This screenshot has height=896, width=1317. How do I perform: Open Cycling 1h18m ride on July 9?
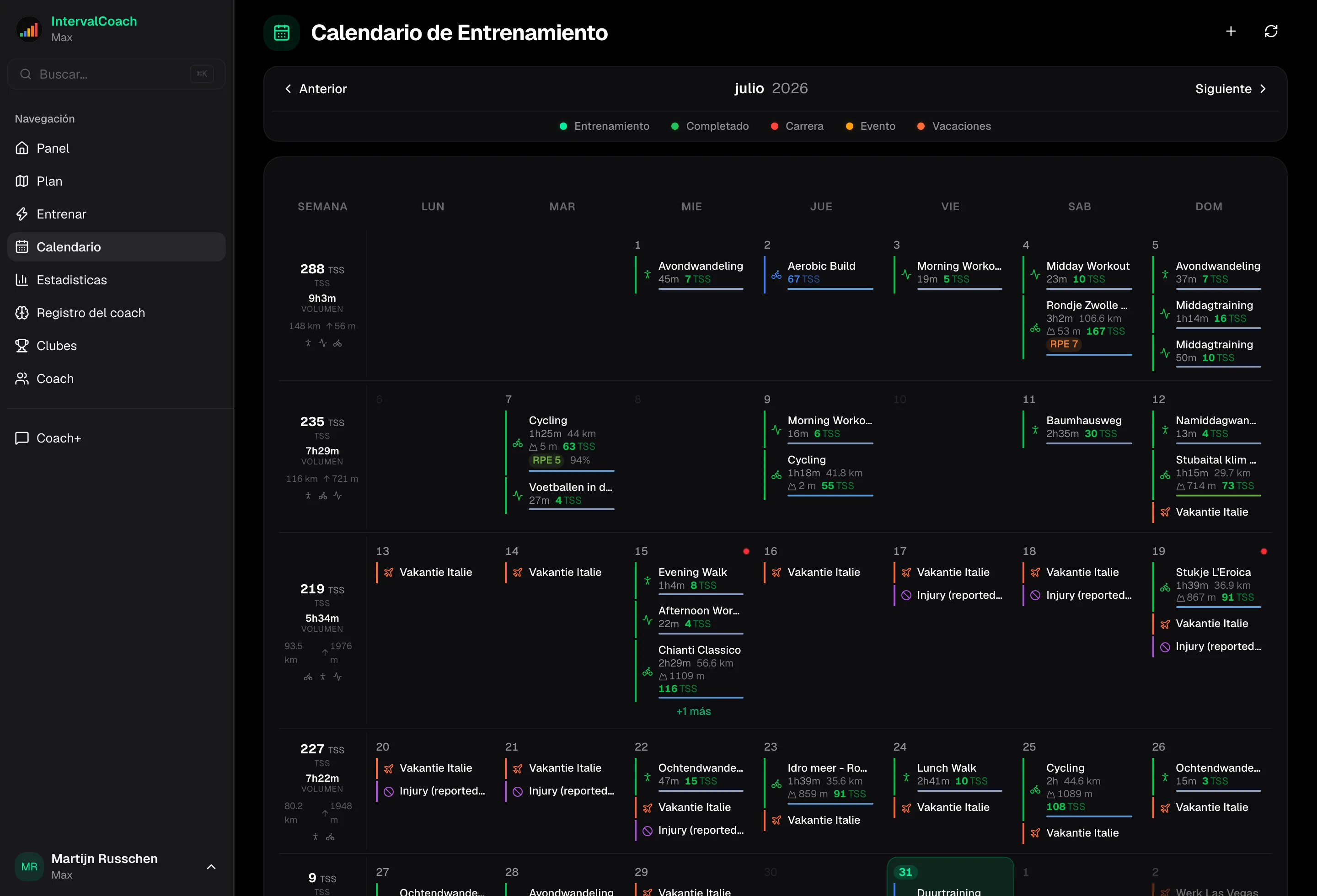point(819,475)
